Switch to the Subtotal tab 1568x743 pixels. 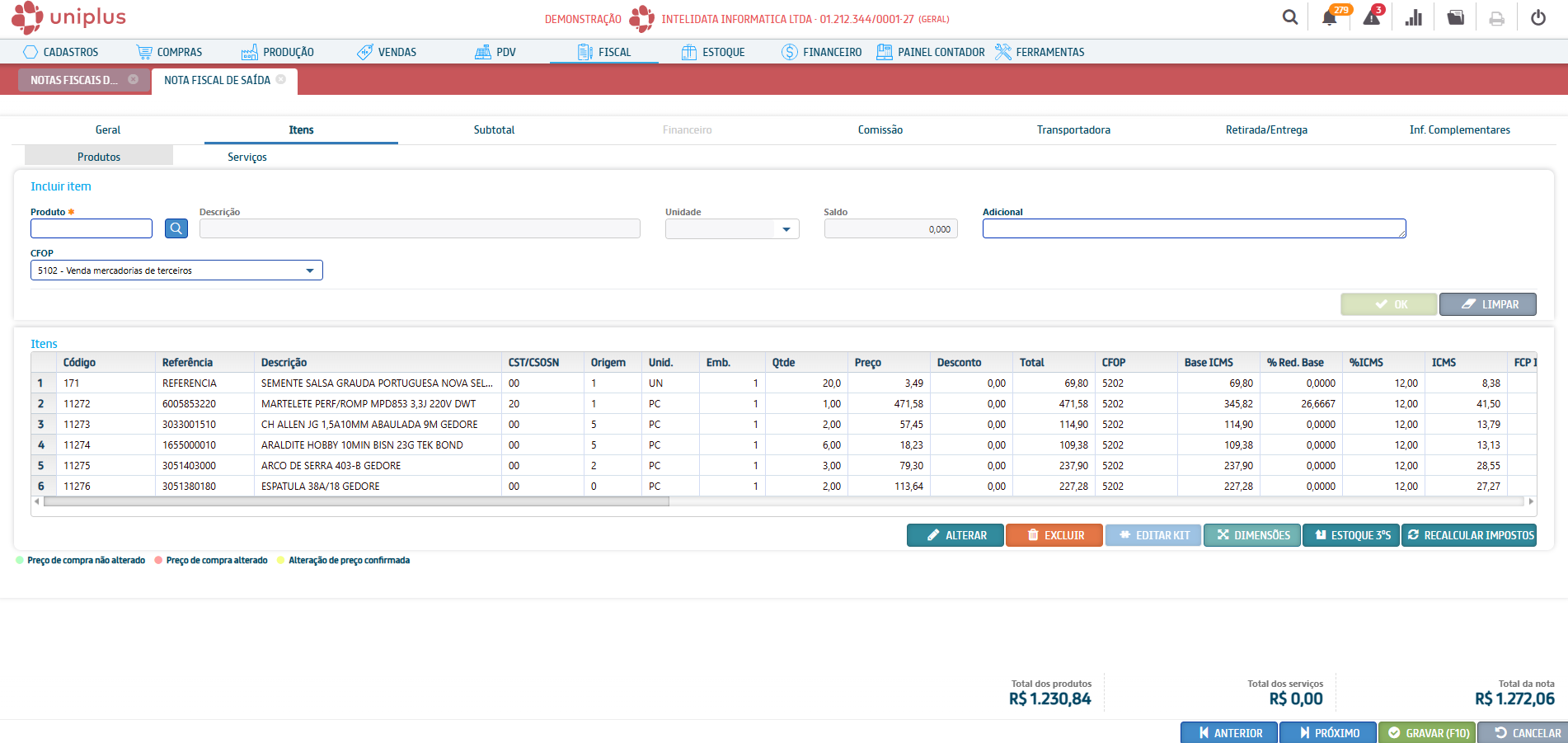click(x=494, y=129)
